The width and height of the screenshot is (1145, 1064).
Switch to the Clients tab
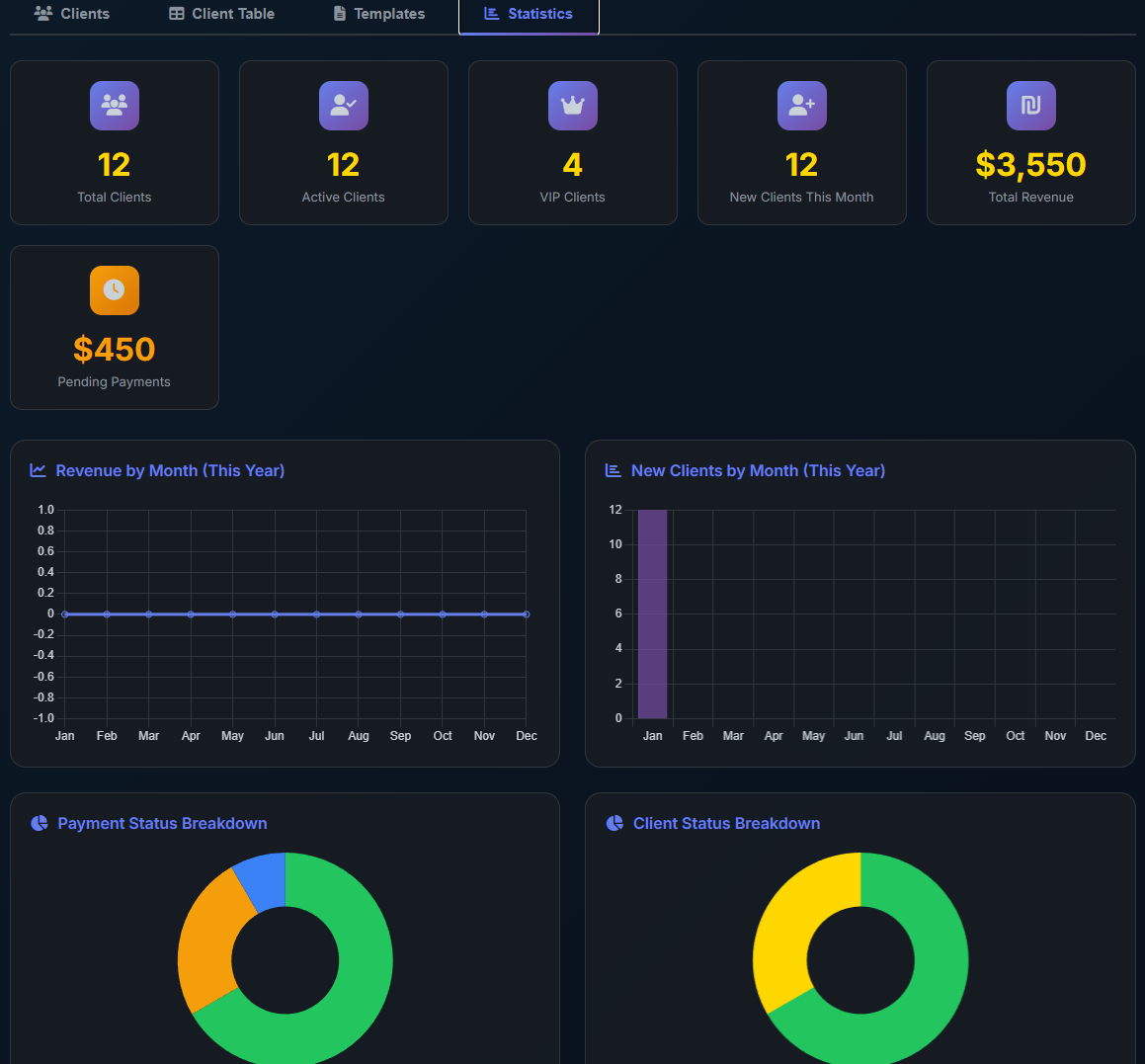pyautogui.click(x=72, y=14)
